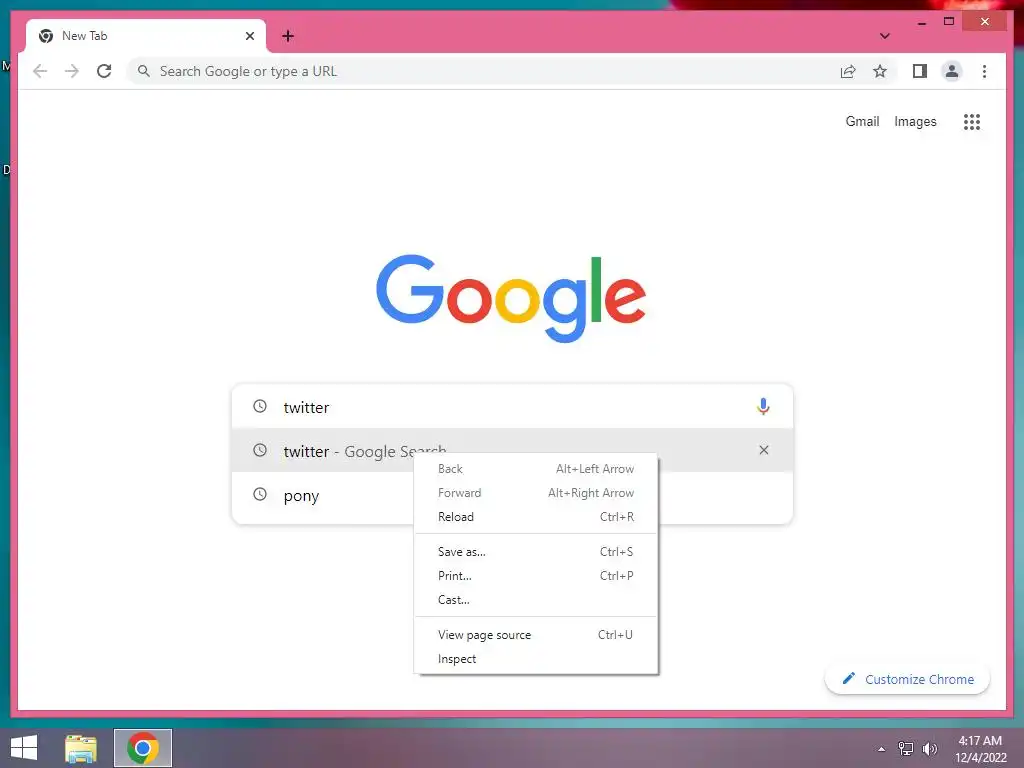This screenshot has height=768, width=1024.
Task: Close the New Tab tab
Action: [x=249, y=36]
